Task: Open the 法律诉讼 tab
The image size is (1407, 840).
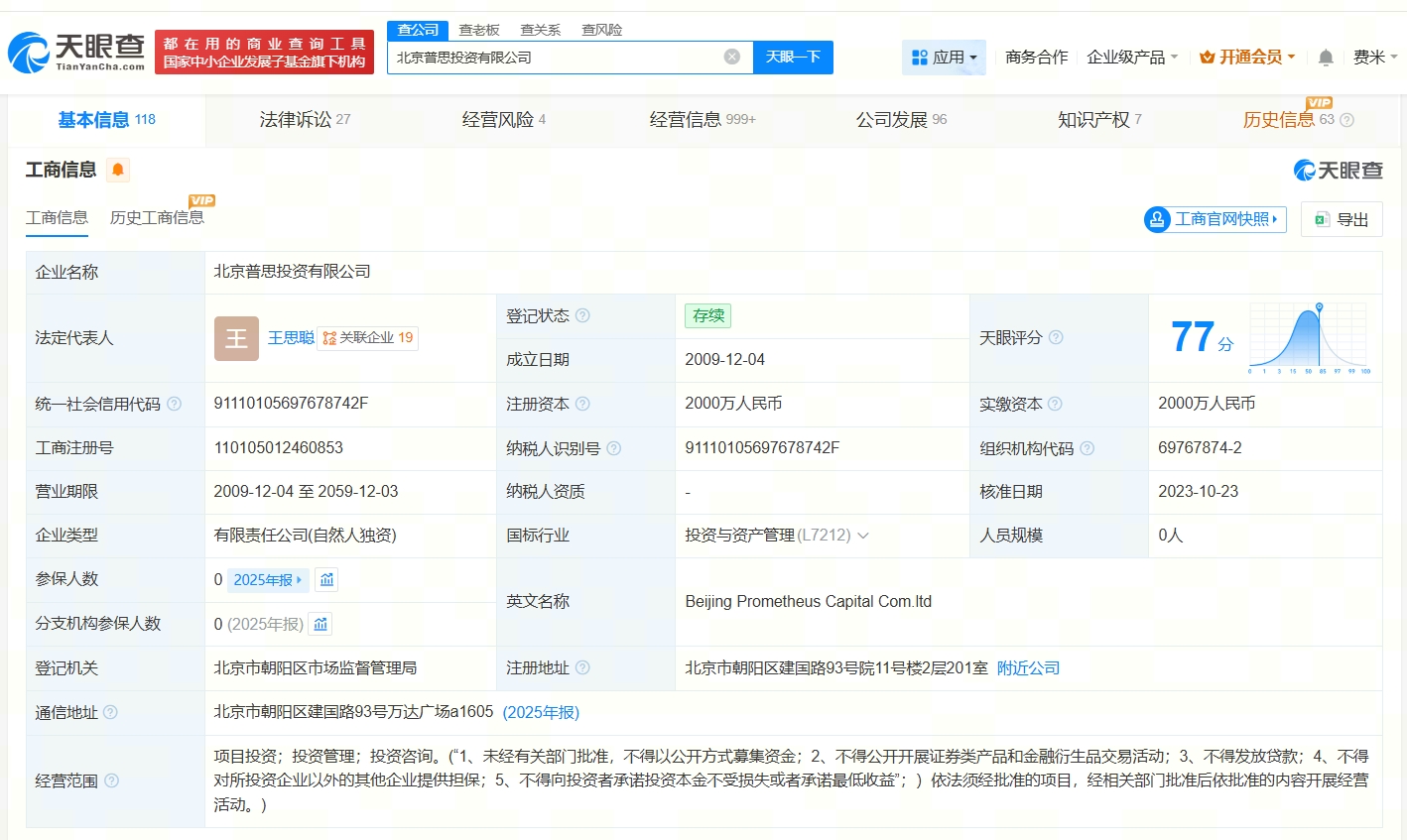Action: 305,120
